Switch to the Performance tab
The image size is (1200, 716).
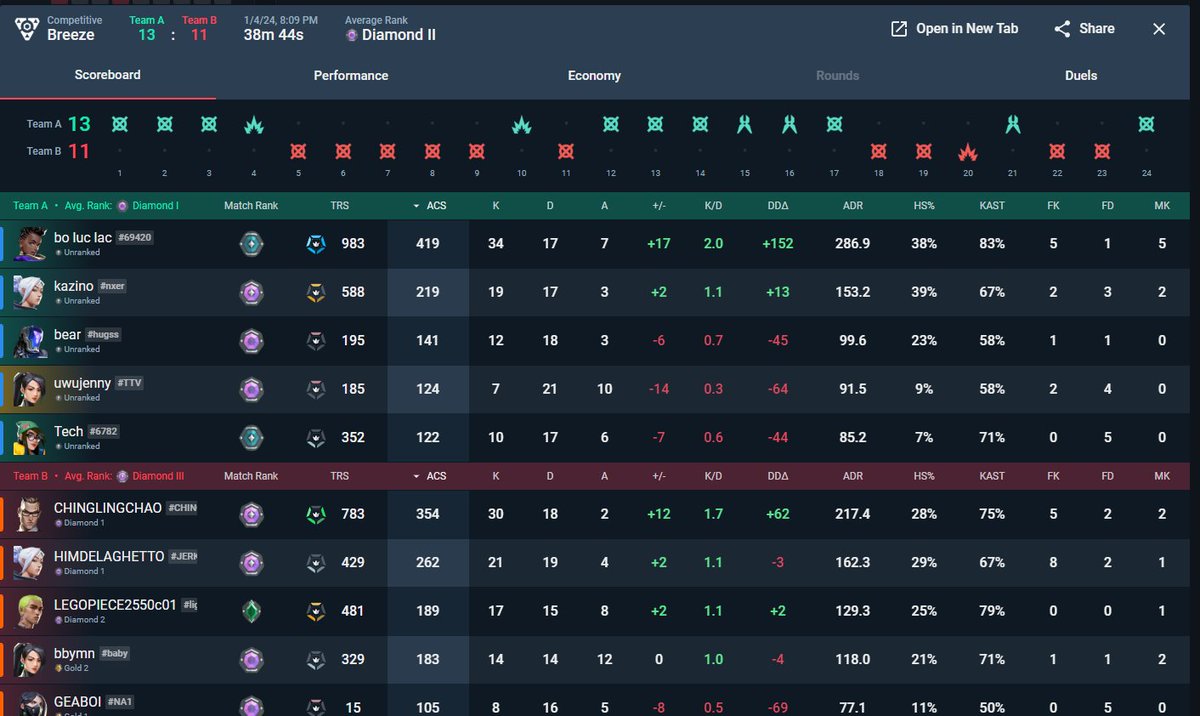[x=351, y=76]
